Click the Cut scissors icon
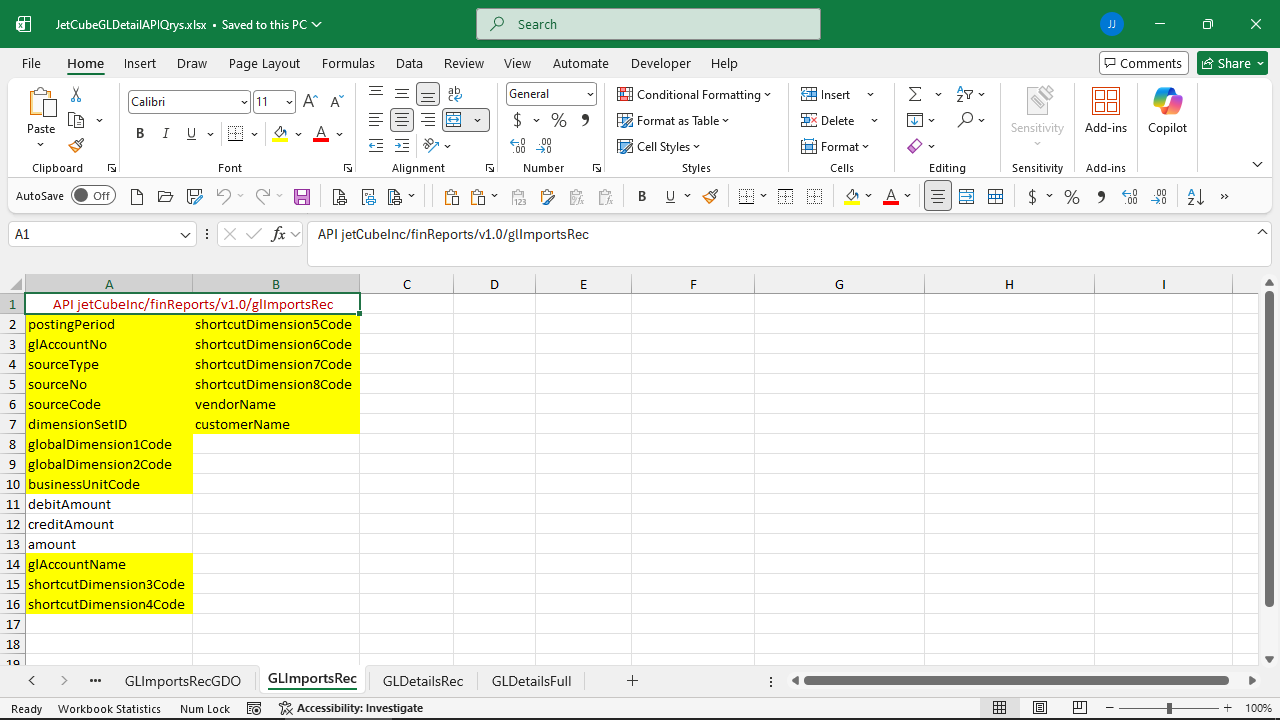This screenshot has height=720, width=1280. coord(76,94)
